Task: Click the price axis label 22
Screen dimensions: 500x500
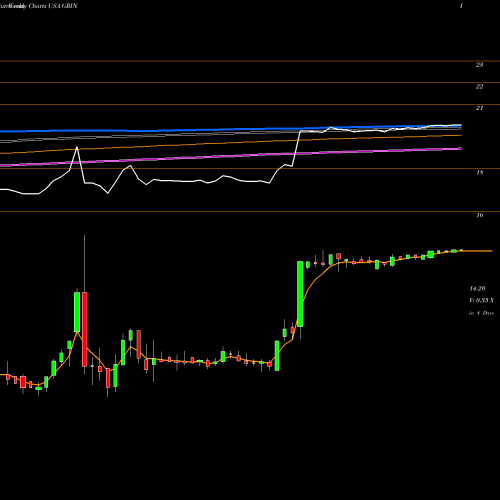Action: [x=479, y=87]
